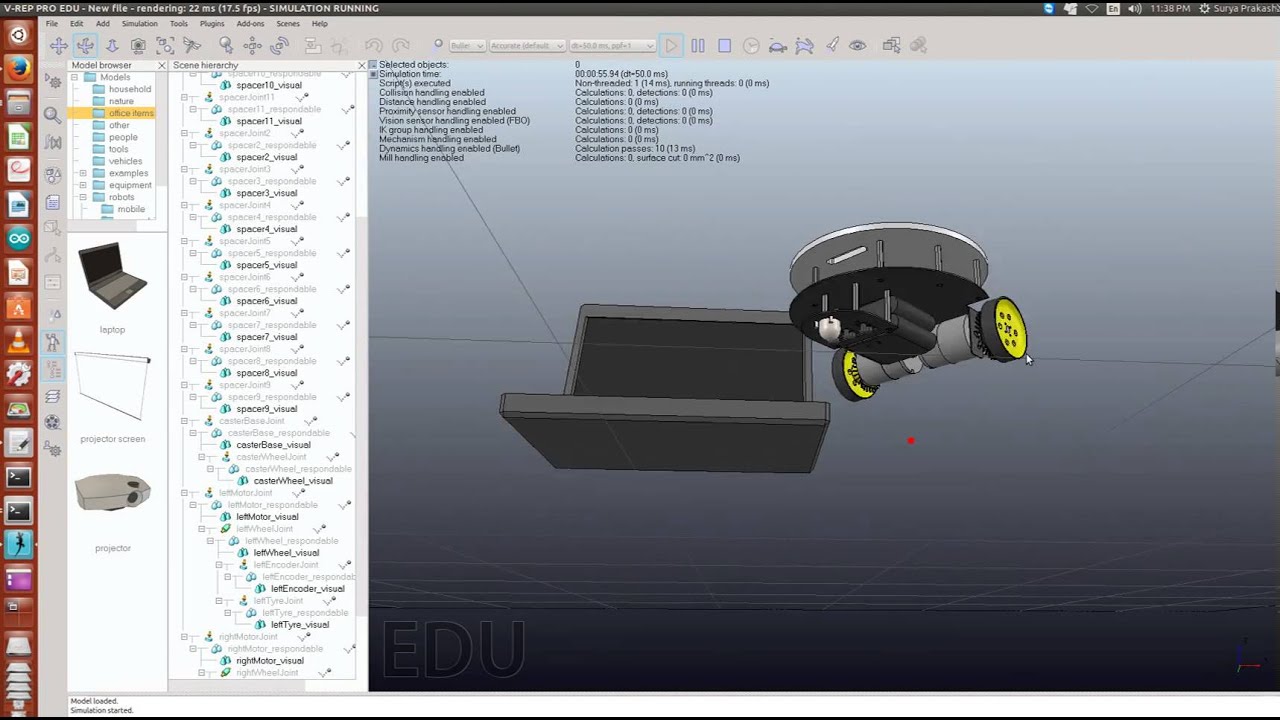The image size is (1280, 720).
Task: Open the Firefox icon in Ubuntu launcher
Action: (x=18, y=69)
